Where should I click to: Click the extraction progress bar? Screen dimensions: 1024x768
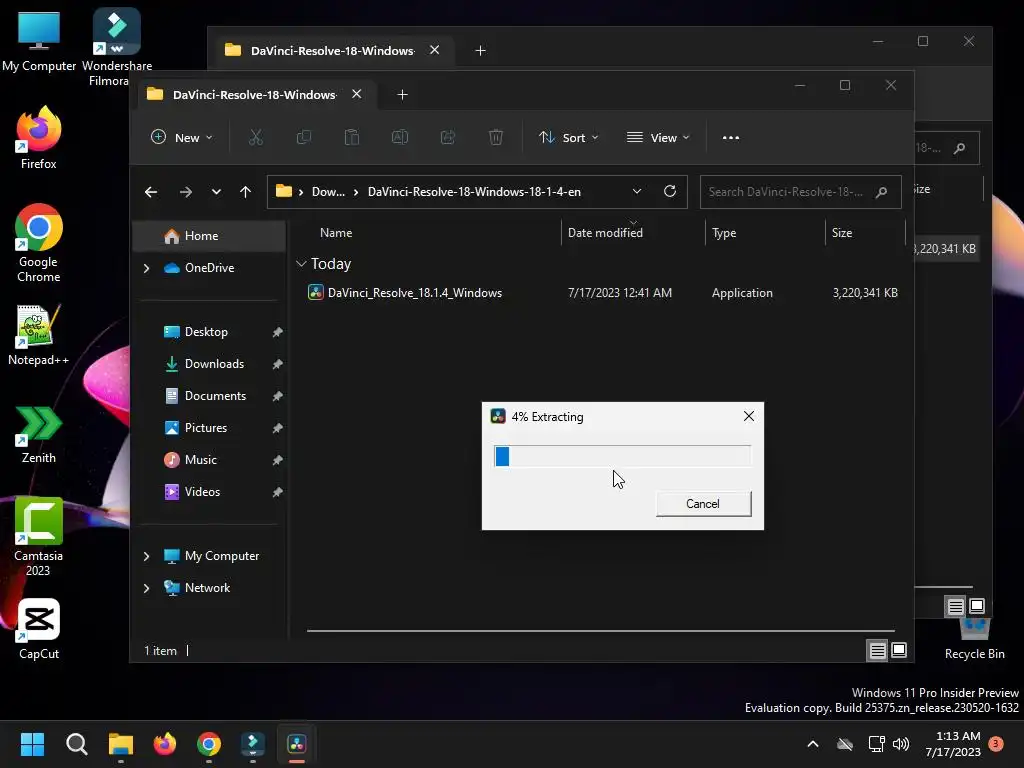[622, 456]
